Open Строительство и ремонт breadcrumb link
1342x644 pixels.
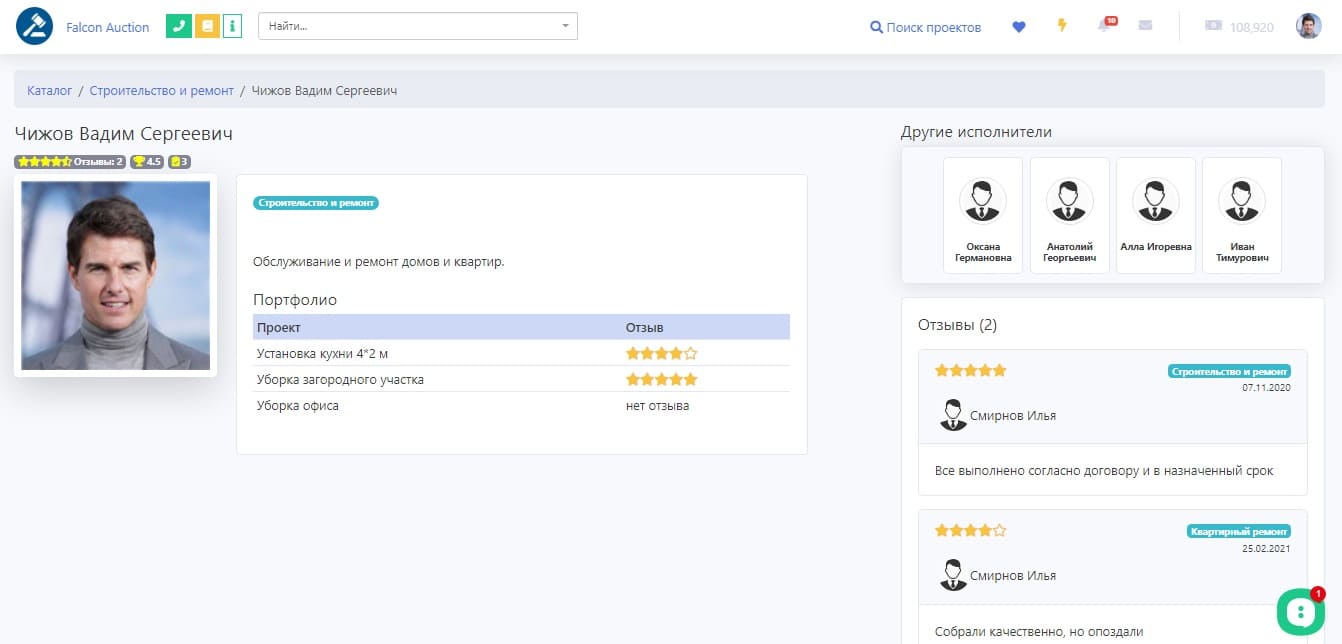161,90
